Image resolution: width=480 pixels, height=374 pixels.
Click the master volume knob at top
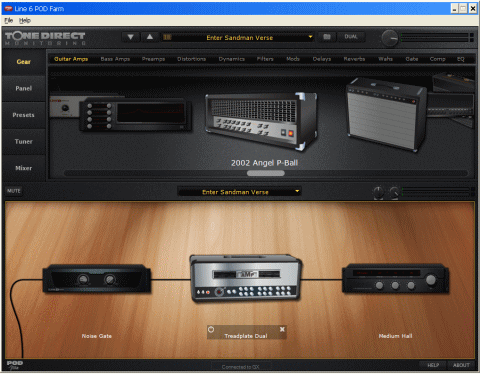pos(389,38)
